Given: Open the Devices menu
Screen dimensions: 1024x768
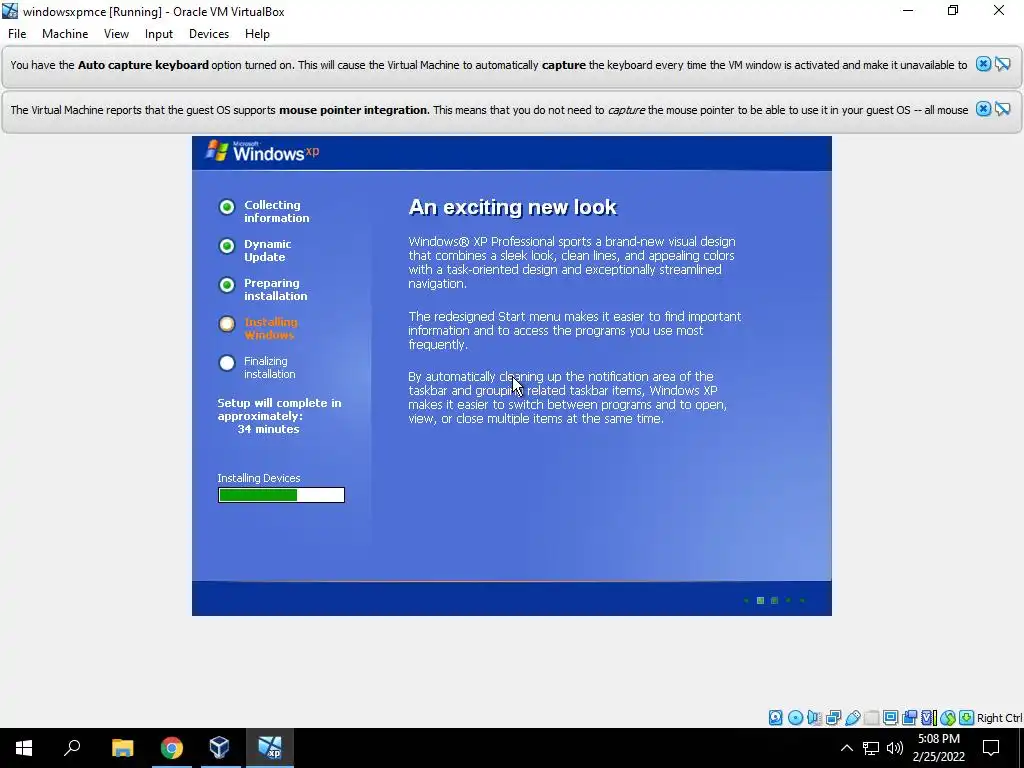Looking at the screenshot, I should point(209,34).
